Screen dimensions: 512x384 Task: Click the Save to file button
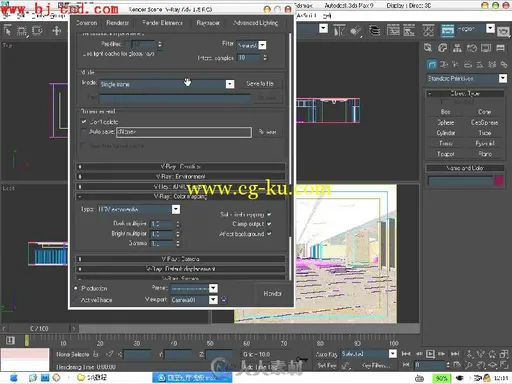click(260, 84)
